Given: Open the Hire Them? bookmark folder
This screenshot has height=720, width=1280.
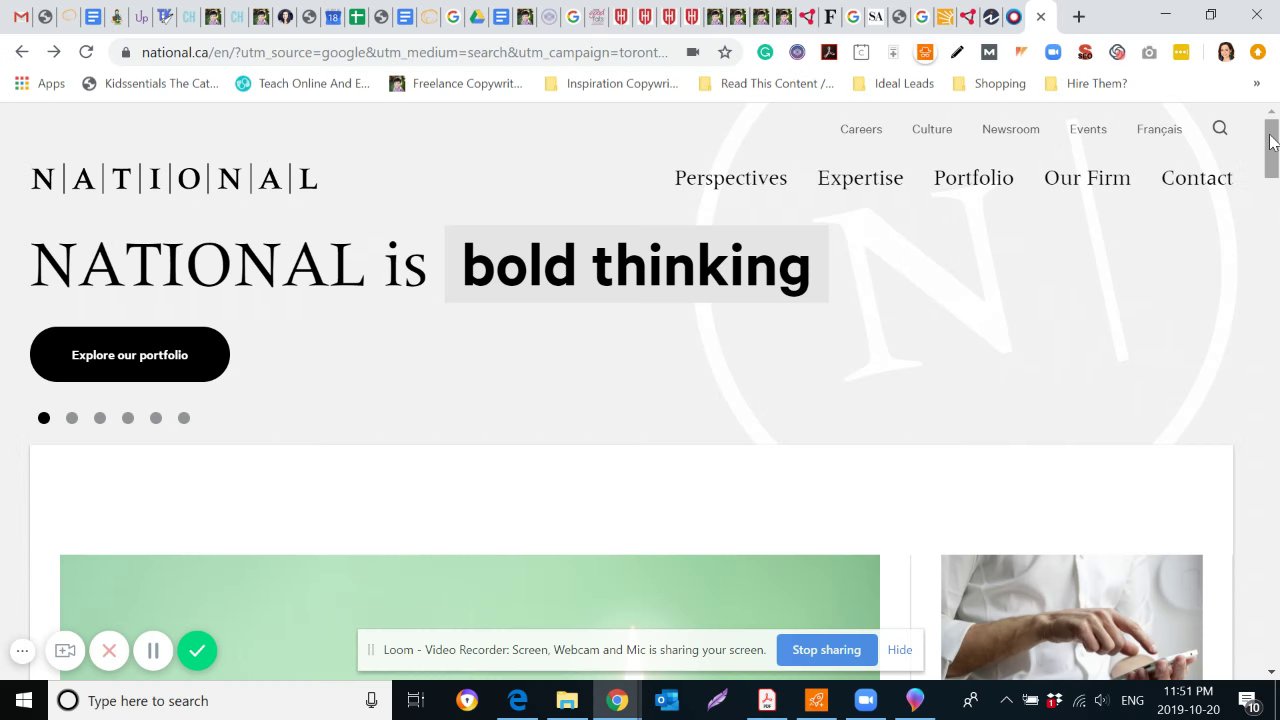Looking at the screenshot, I should point(1085,83).
